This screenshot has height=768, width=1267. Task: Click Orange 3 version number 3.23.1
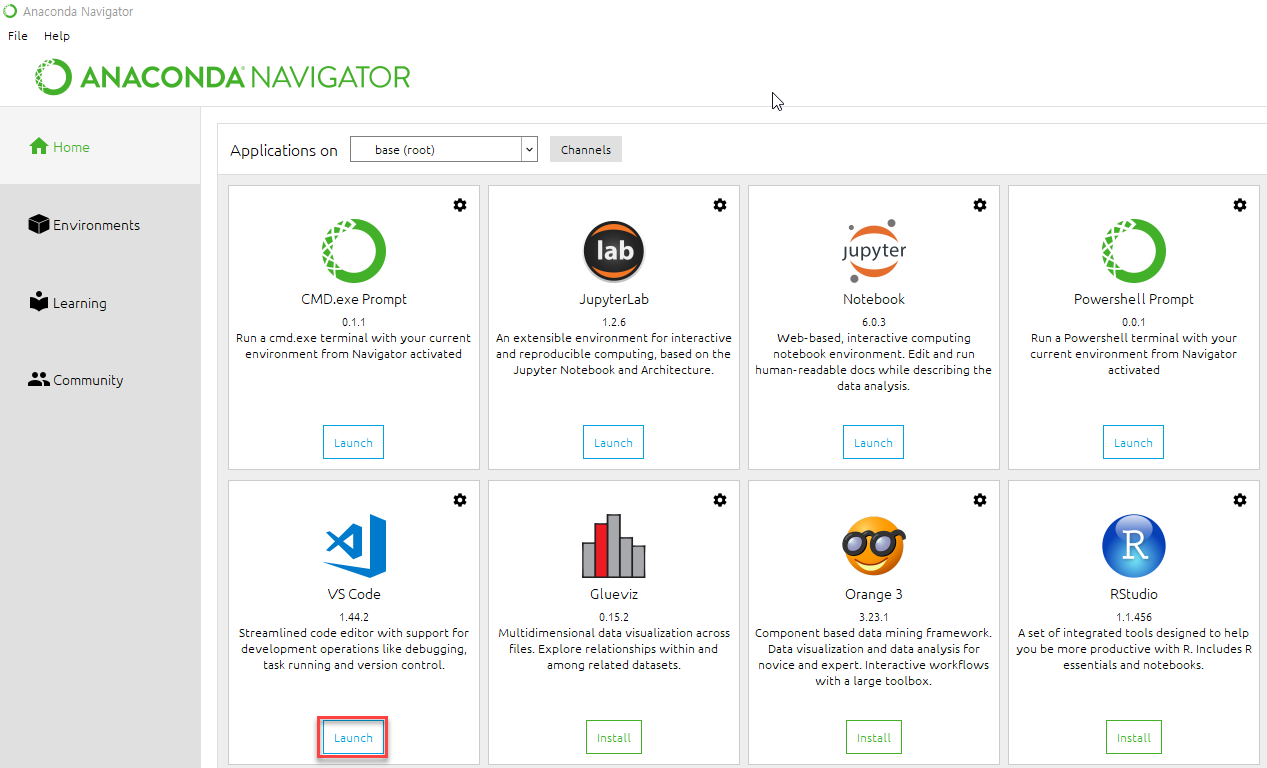pyautogui.click(x=874, y=617)
